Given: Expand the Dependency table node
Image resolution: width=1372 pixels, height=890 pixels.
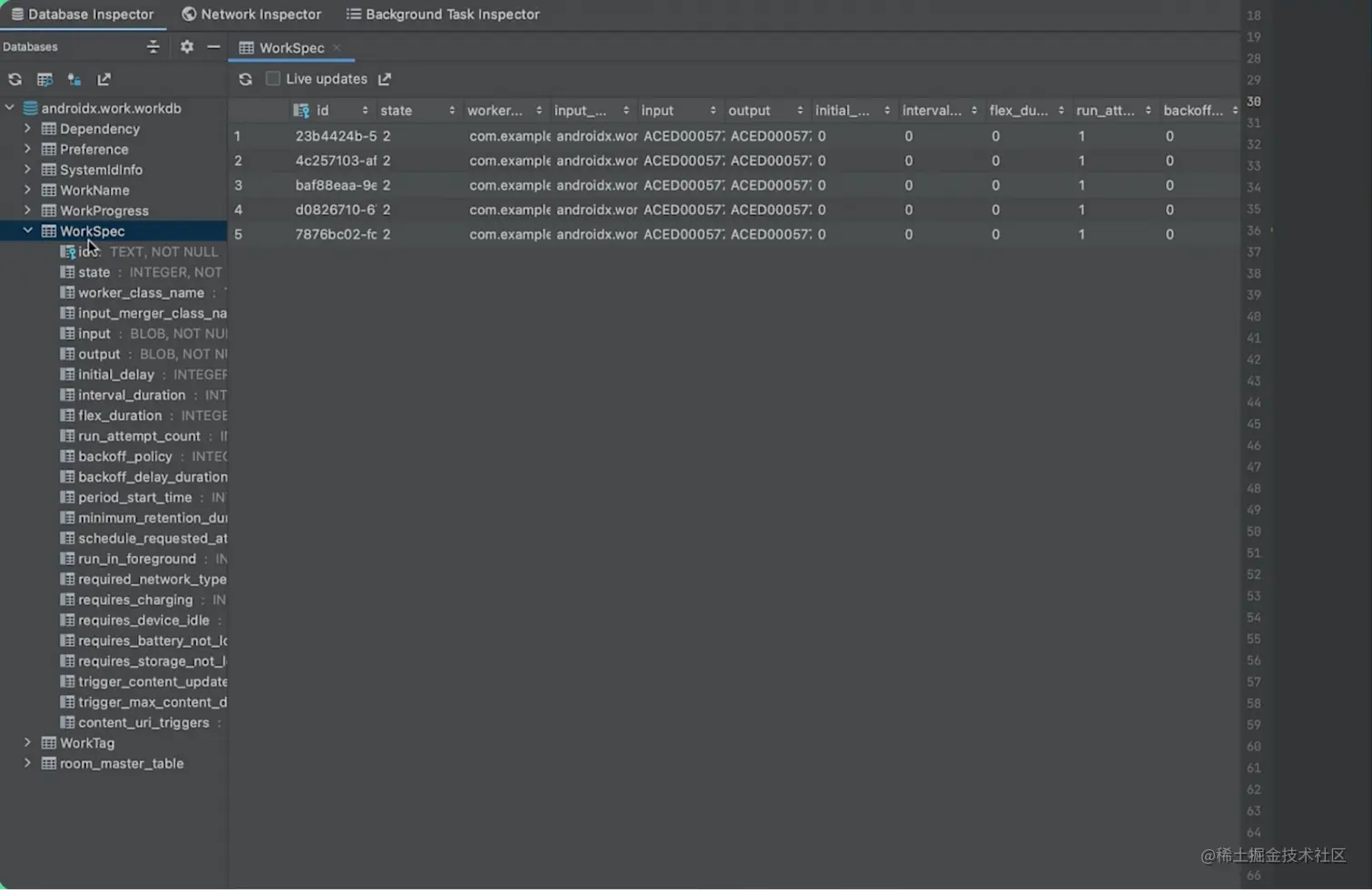Looking at the screenshot, I should tap(27, 129).
